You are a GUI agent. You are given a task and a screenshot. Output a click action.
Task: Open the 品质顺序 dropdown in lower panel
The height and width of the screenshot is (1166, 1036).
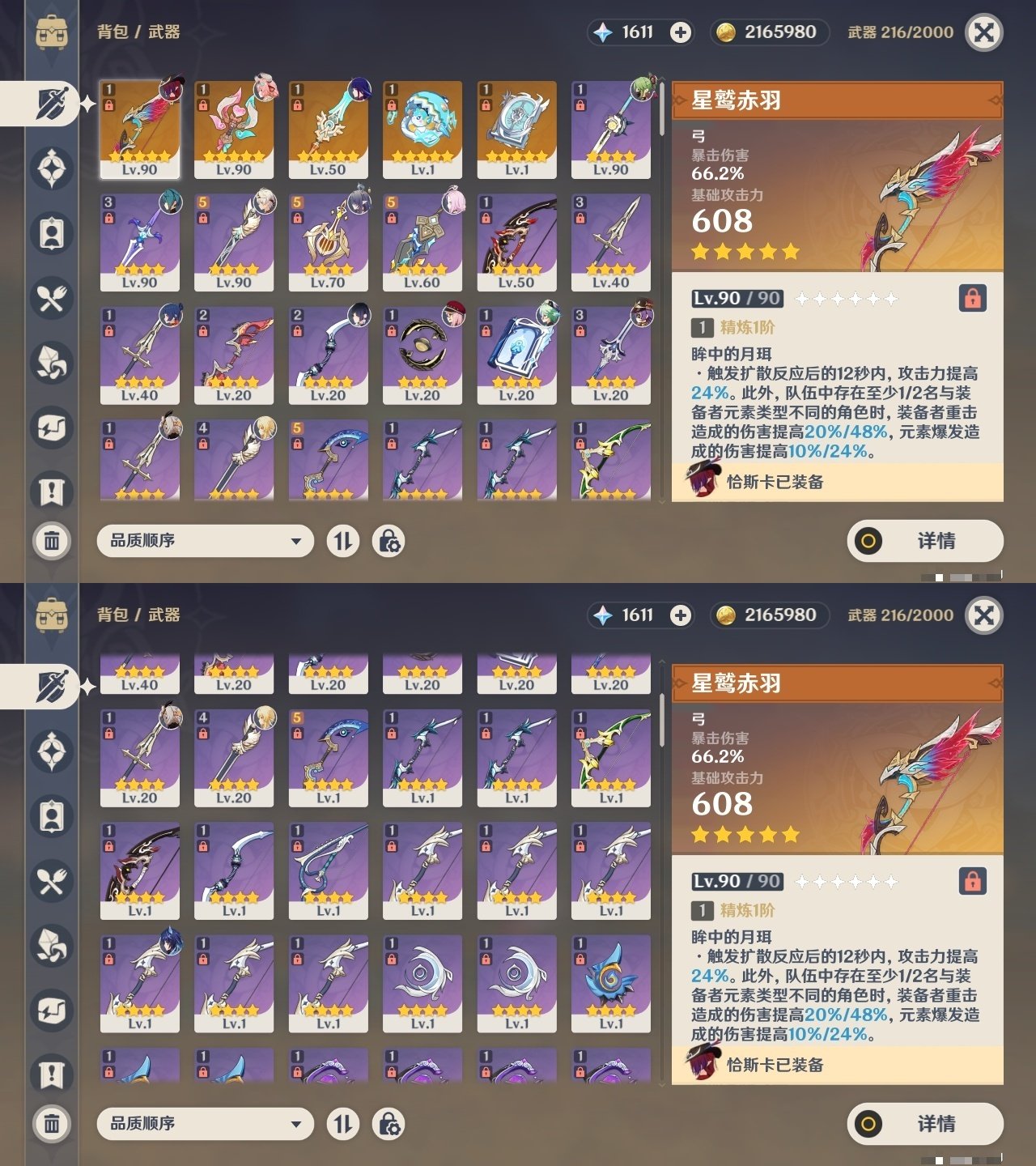[x=205, y=1124]
